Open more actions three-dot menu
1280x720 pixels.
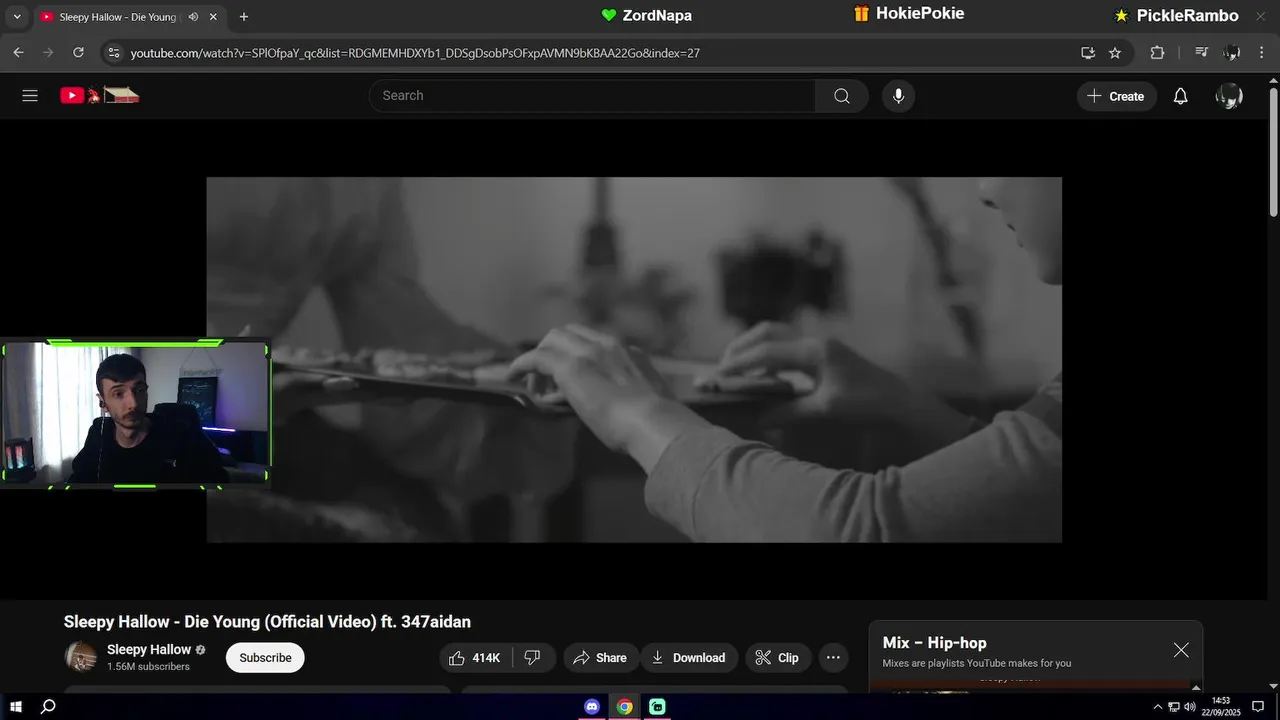point(833,657)
